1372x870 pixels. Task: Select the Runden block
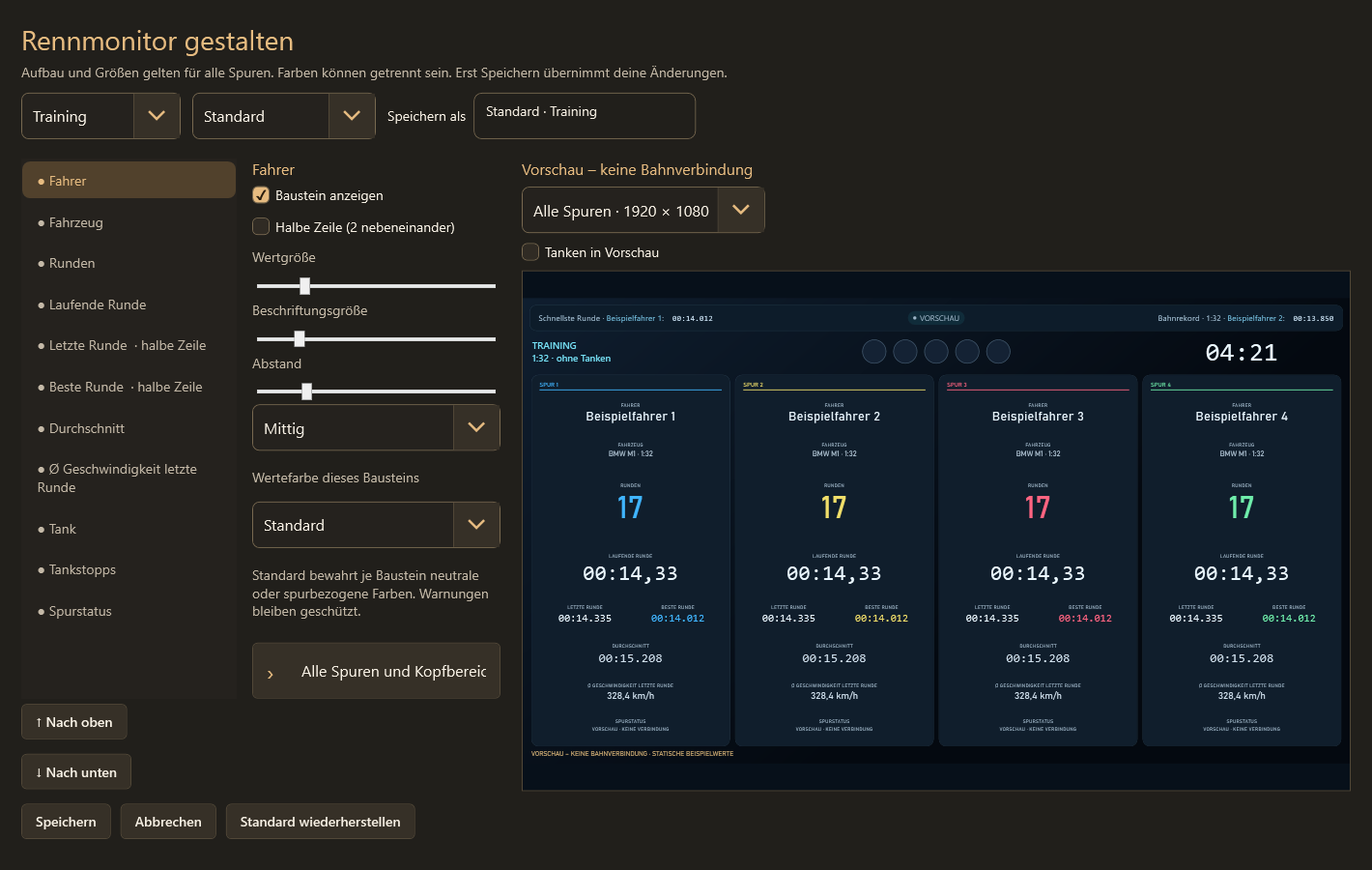pos(129,263)
